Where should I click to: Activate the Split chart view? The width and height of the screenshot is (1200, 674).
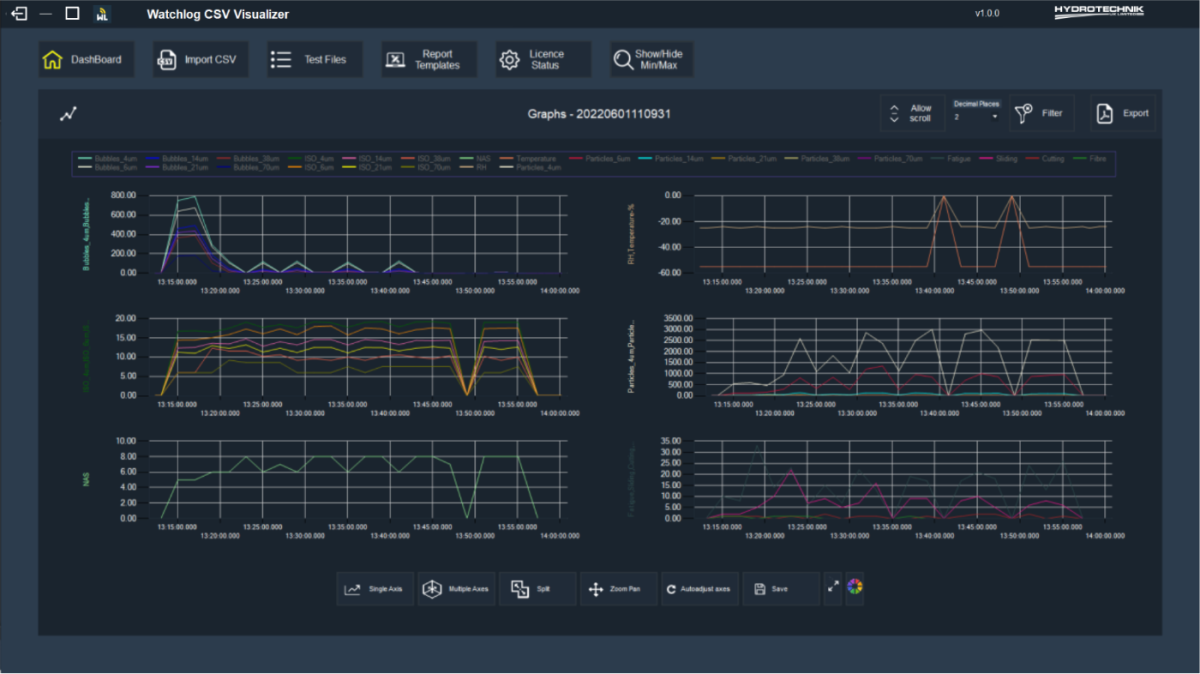pyautogui.click(x=537, y=589)
